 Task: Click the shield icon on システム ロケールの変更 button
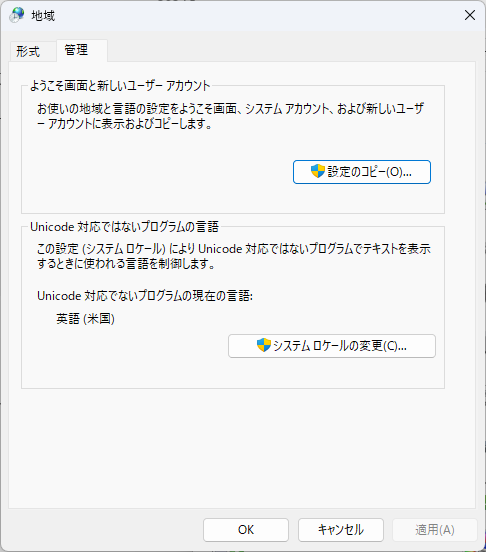click(264, 346)
